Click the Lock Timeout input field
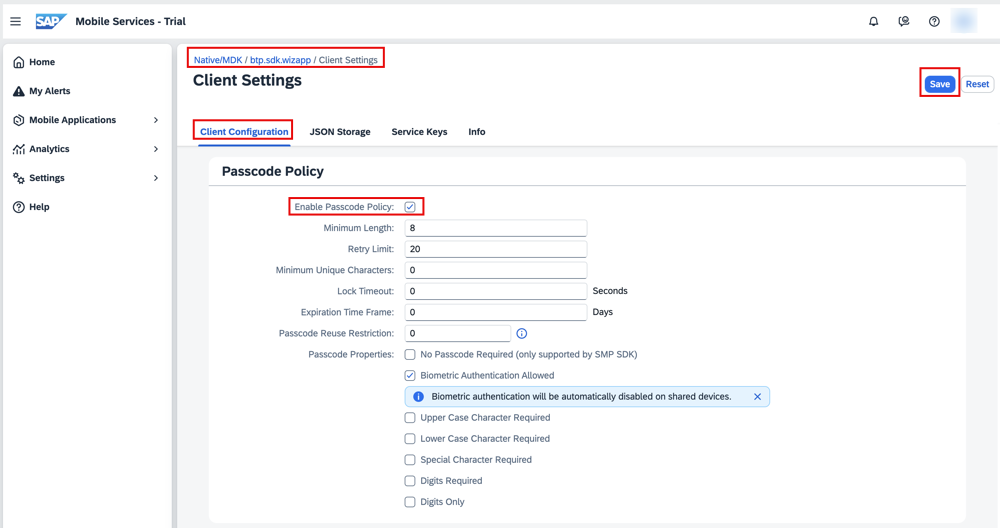Image resolution: width=1000 pixels, height=528 pixels. 496,291
